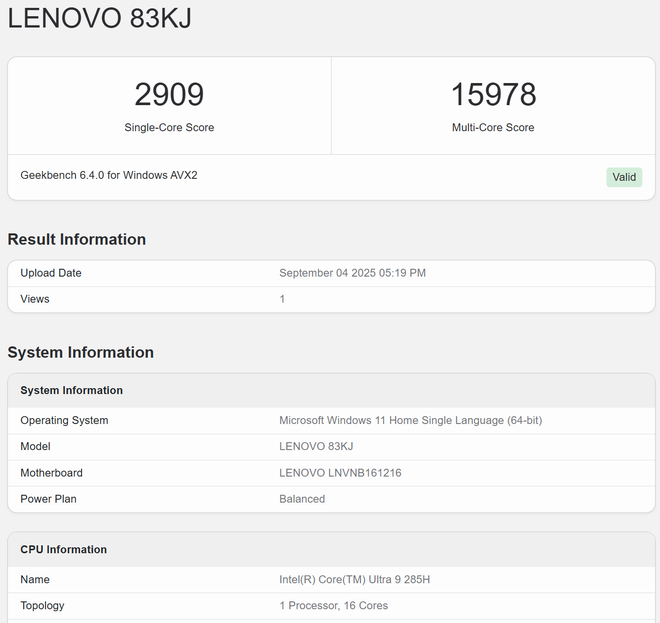Click the Balanced power plan value
This screenshot has height=623, width=660.
tap(302, 499)
